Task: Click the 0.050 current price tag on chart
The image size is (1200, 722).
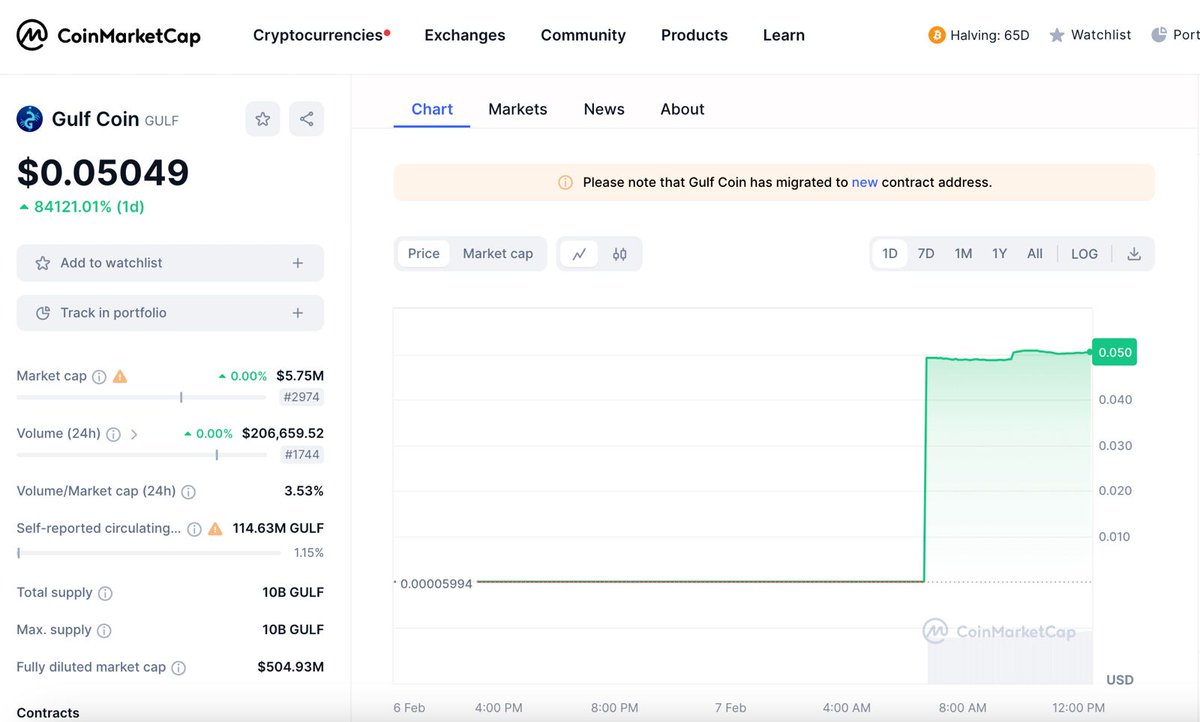Action: click(x=1114, y=352)
